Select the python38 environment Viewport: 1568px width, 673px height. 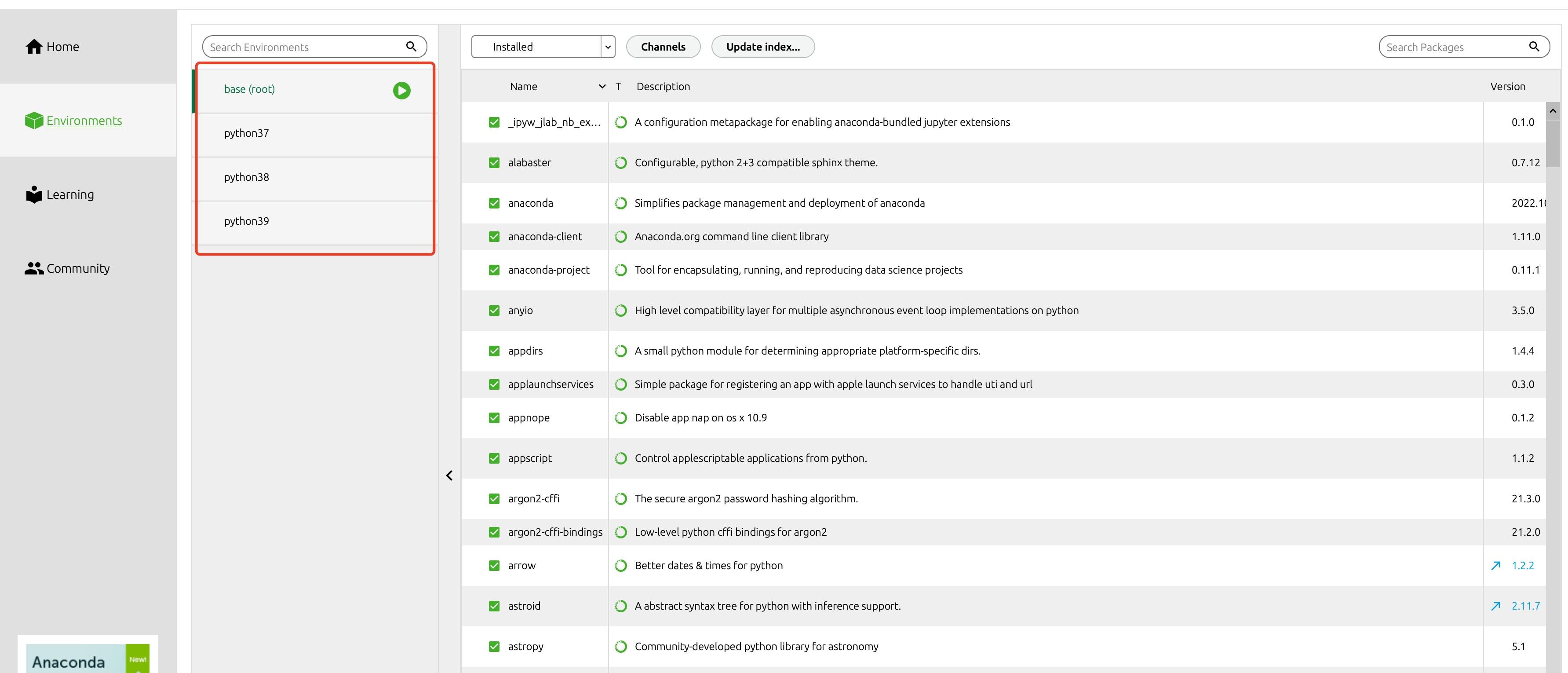point(247,177)
